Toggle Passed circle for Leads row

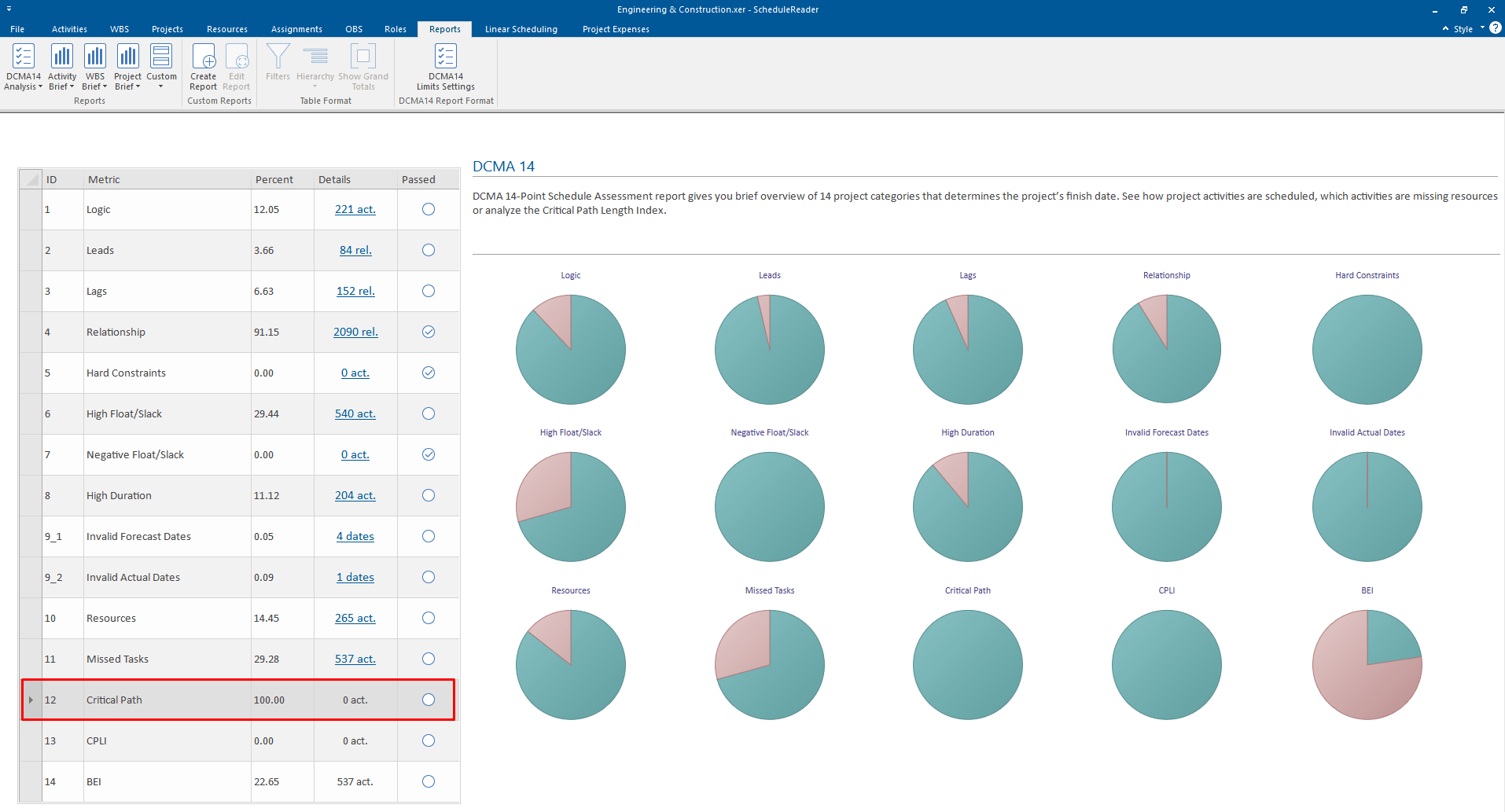(x=429, y=250)
